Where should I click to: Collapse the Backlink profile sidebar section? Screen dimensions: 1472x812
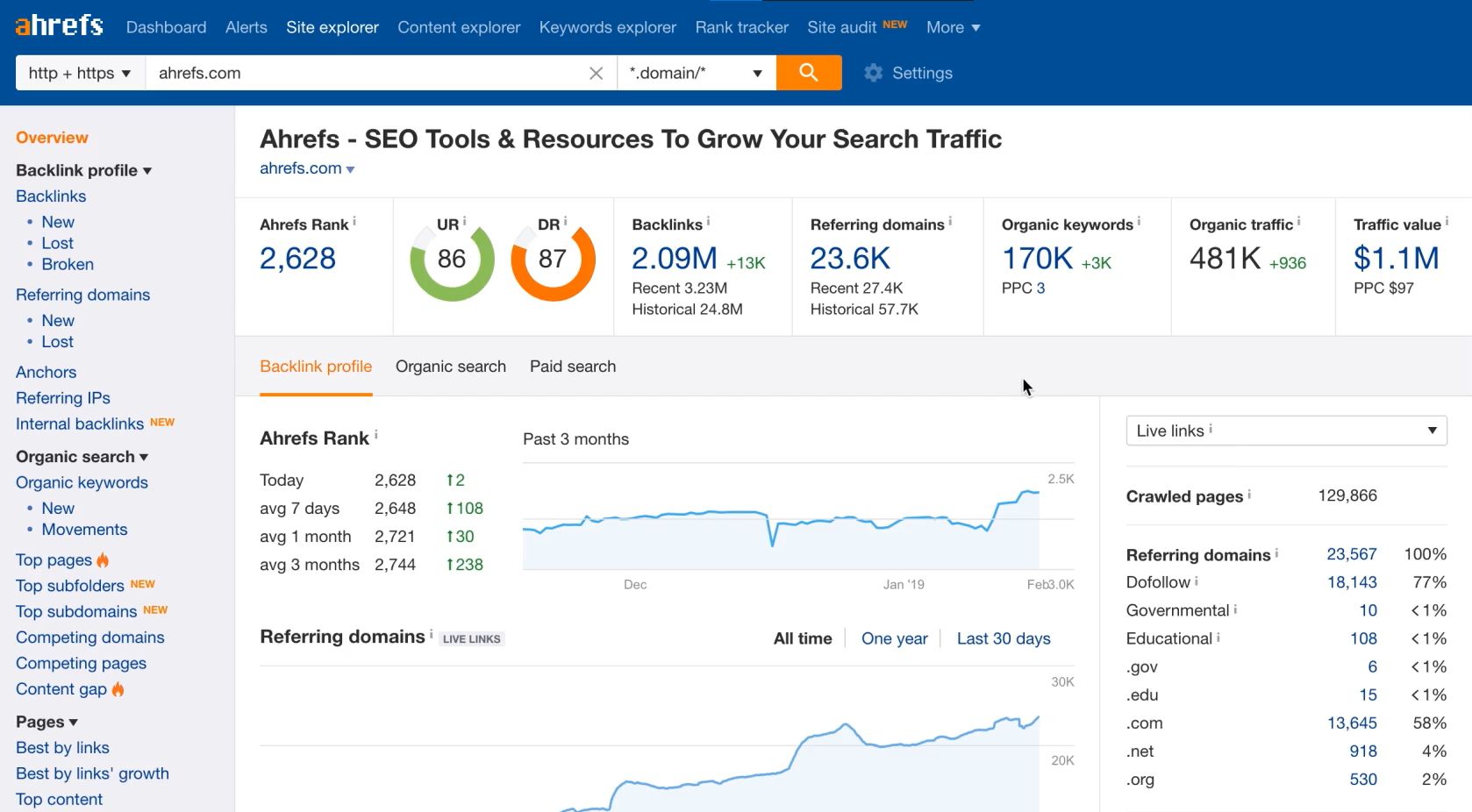(x=83, y=170)
